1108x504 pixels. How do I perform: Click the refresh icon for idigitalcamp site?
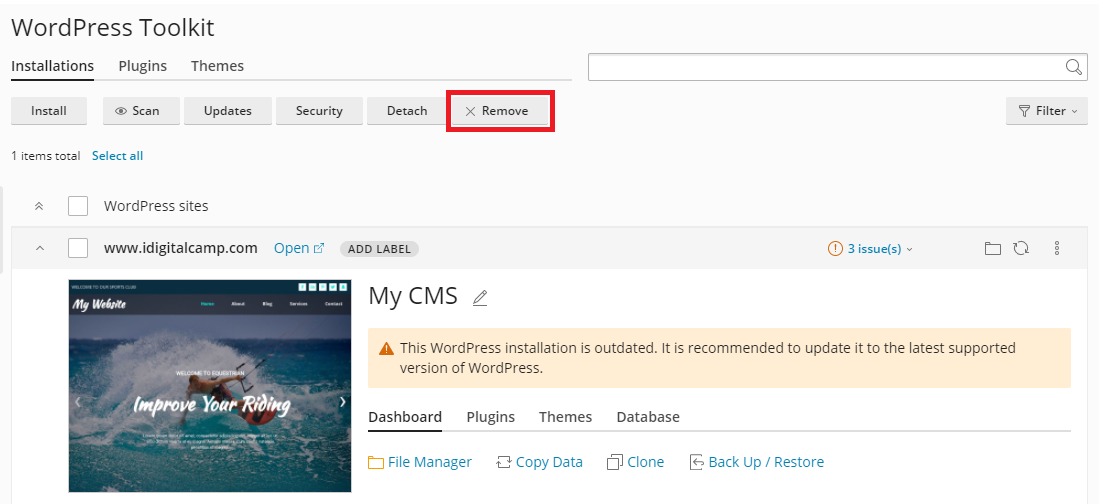pos(1021,249)
